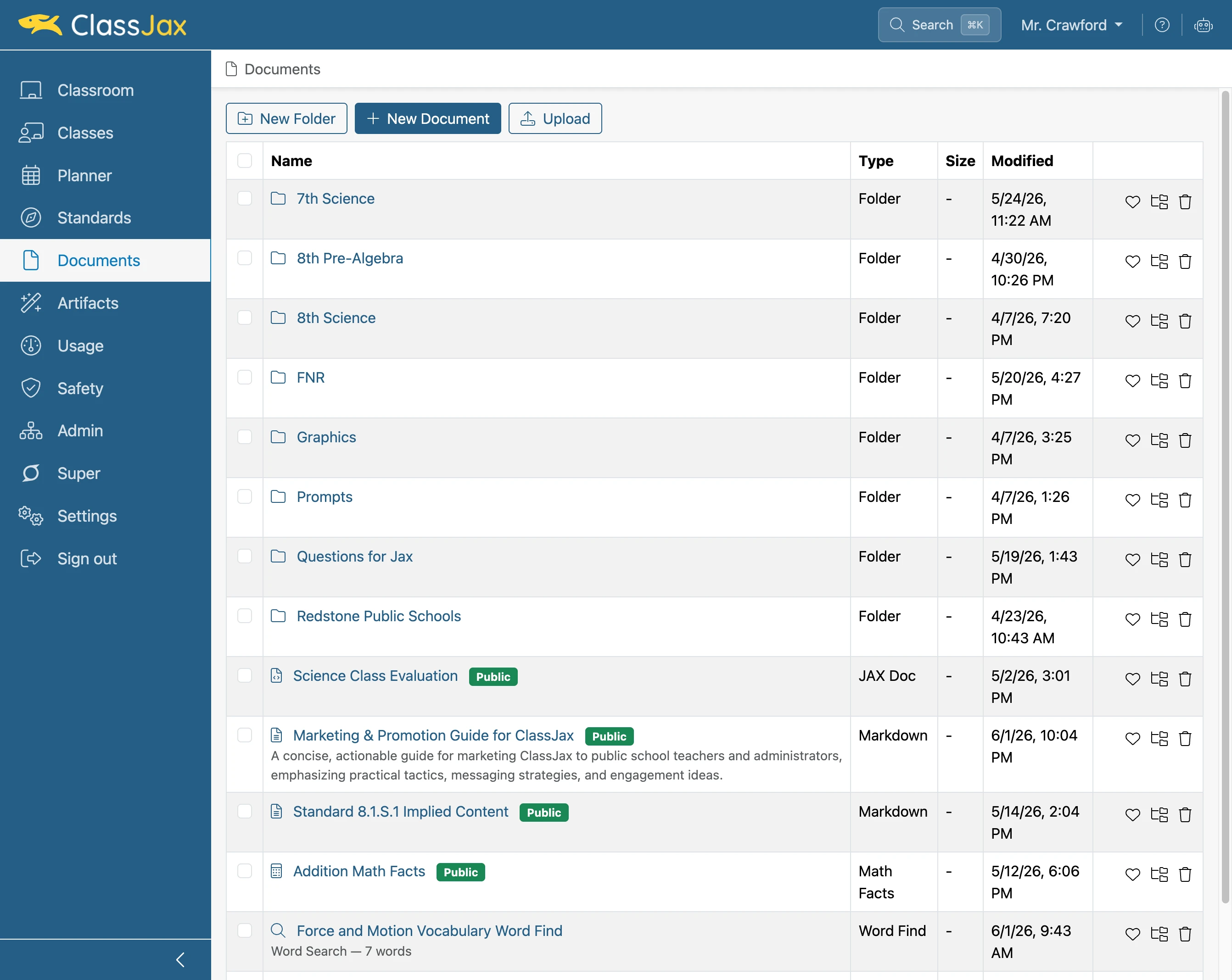Create a New Document
The image size is (1232, 980).
(427, 118)
